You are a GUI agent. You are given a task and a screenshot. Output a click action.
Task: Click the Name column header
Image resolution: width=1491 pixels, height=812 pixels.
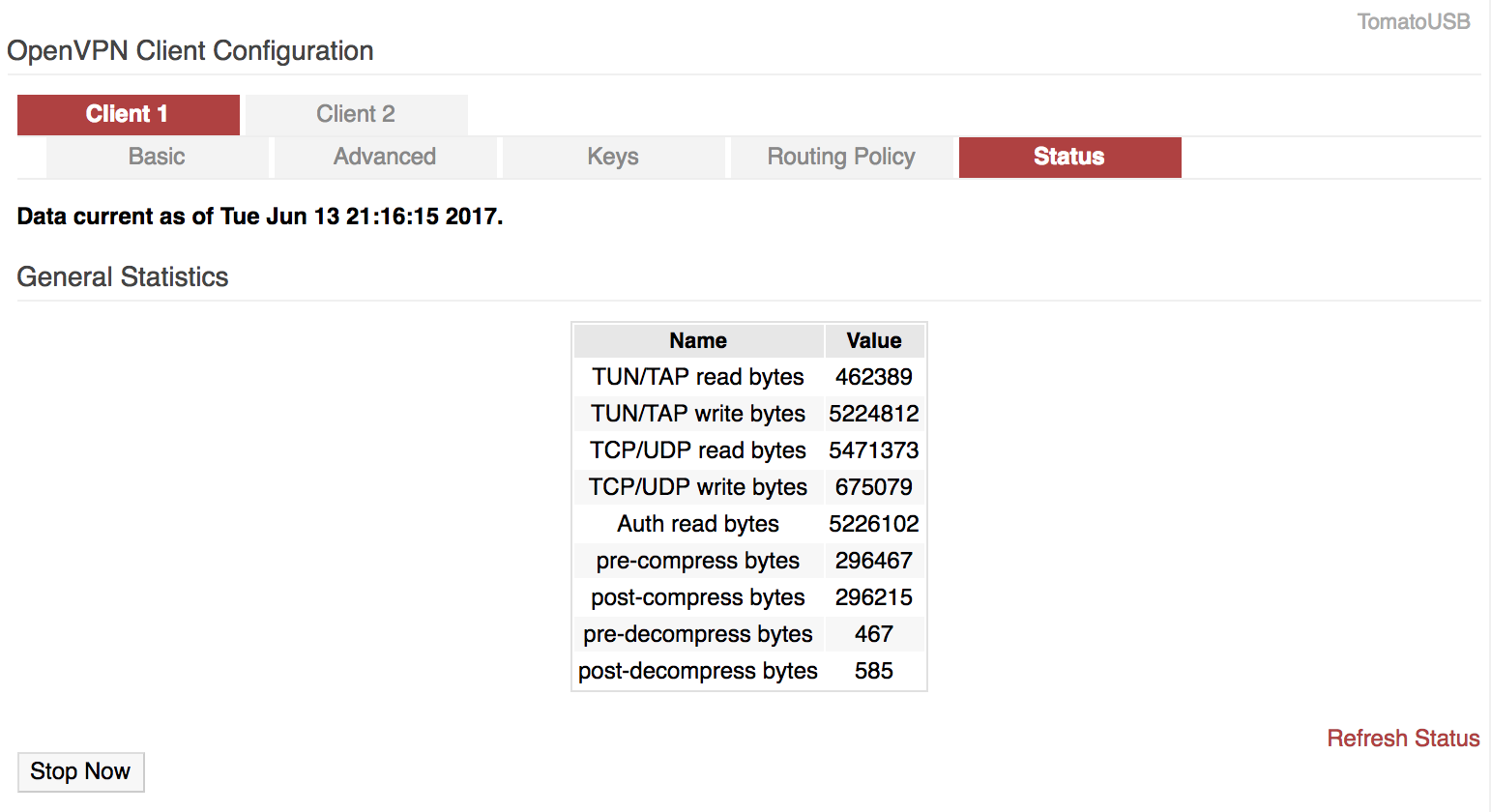[x=698, y=340]
